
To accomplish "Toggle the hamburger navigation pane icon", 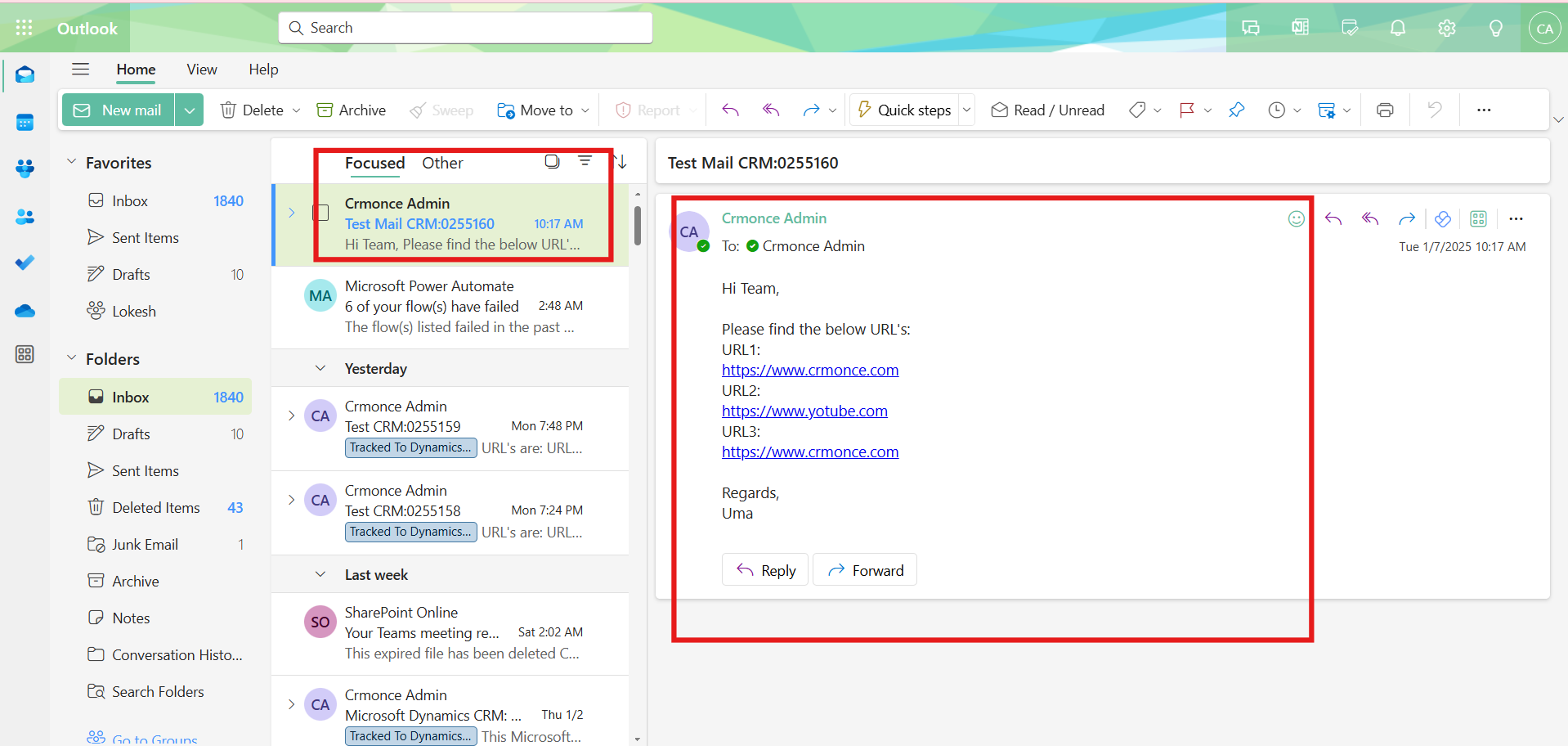I will (x=80, y=69).
